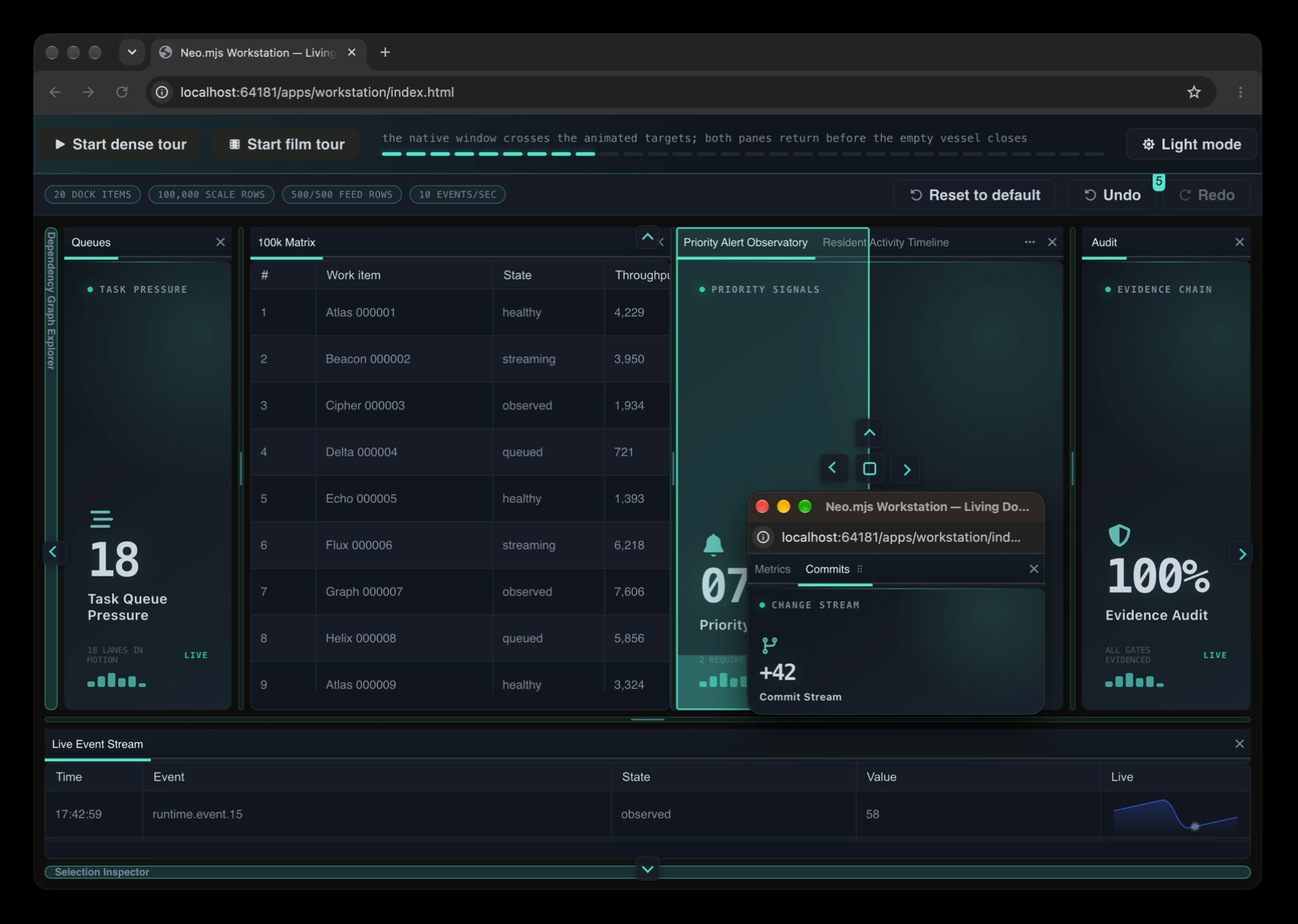Viewport: 1298px width, 924px height.
Task: Click the tour progress segment bar
Action: 743,154
